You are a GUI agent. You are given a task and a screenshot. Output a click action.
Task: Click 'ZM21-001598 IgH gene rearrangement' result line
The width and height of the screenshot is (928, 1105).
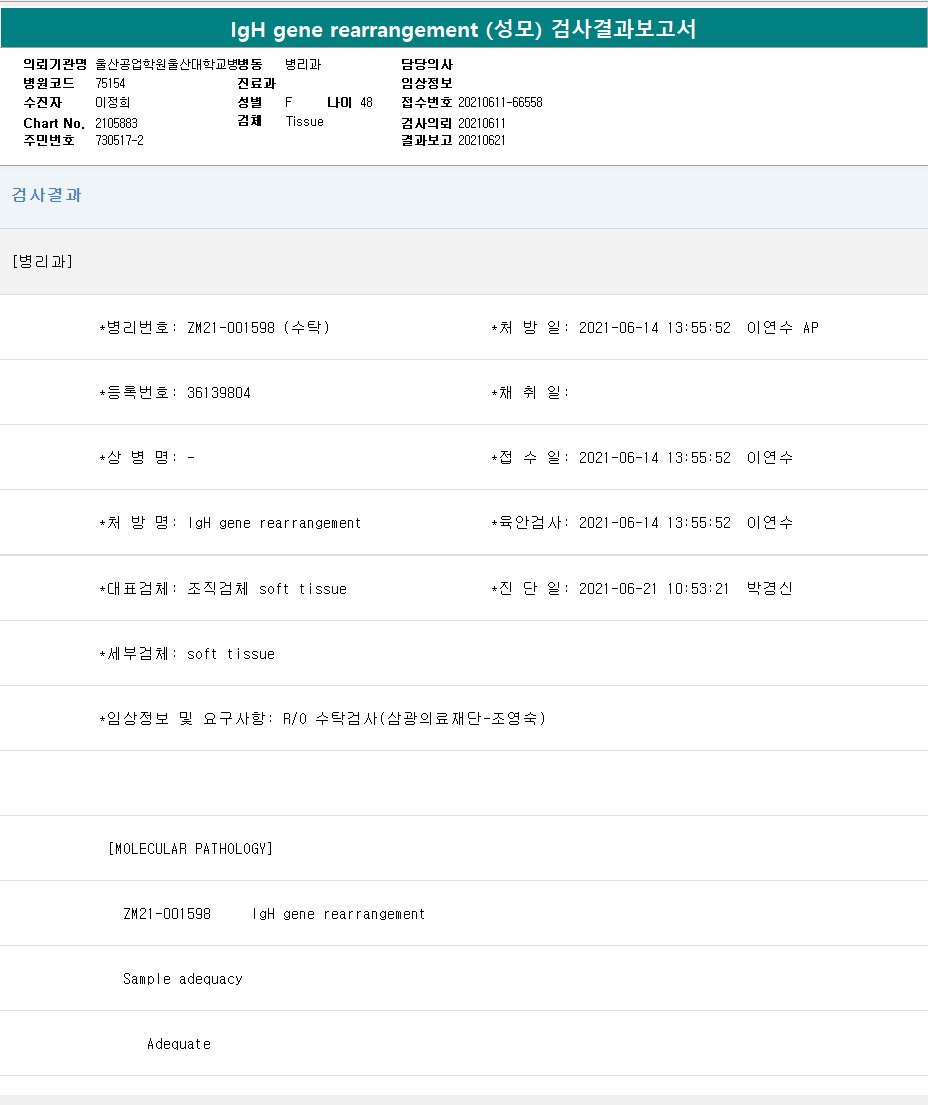click(x=274, y=914)
